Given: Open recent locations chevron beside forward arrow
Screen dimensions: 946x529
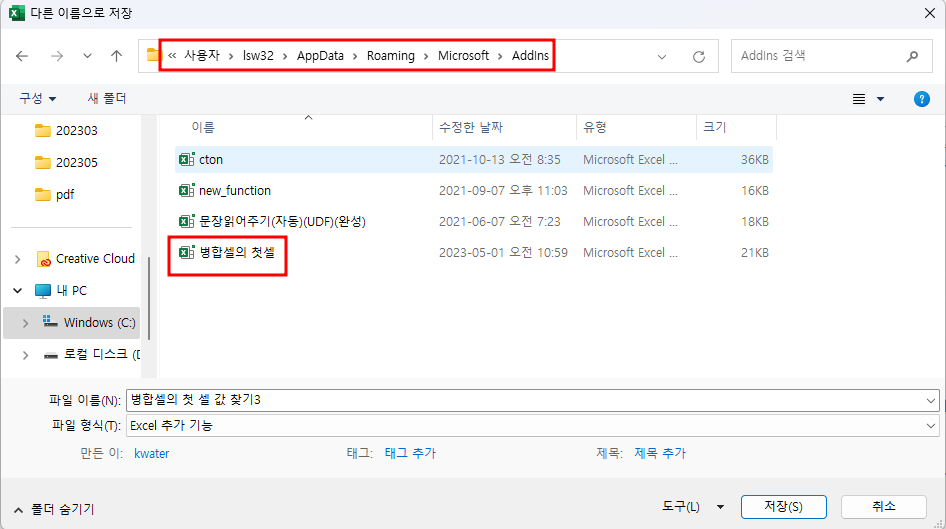Looking at the screenshot, I should coord(87,56).
